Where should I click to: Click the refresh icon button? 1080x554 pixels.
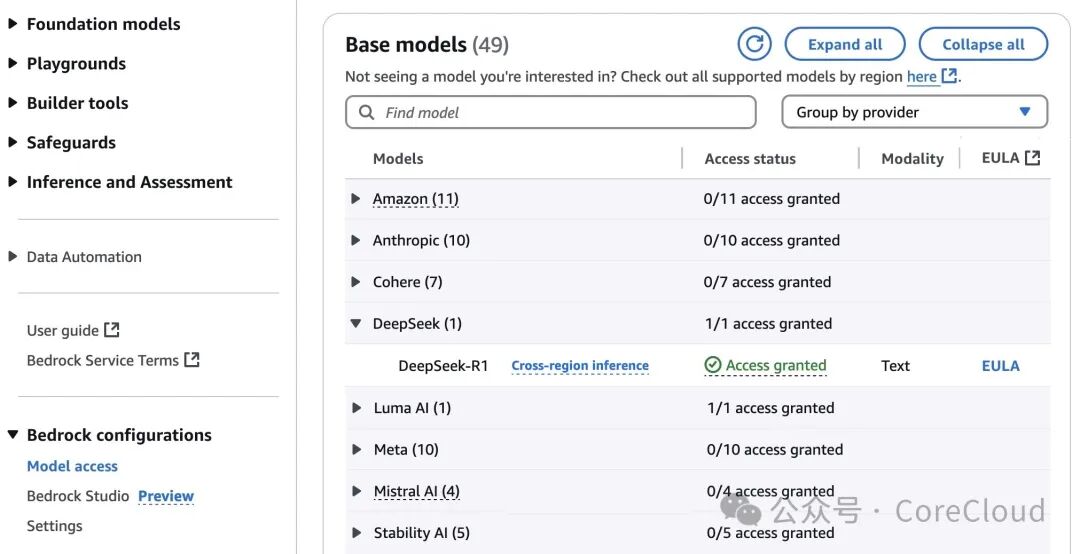point(754,45)
